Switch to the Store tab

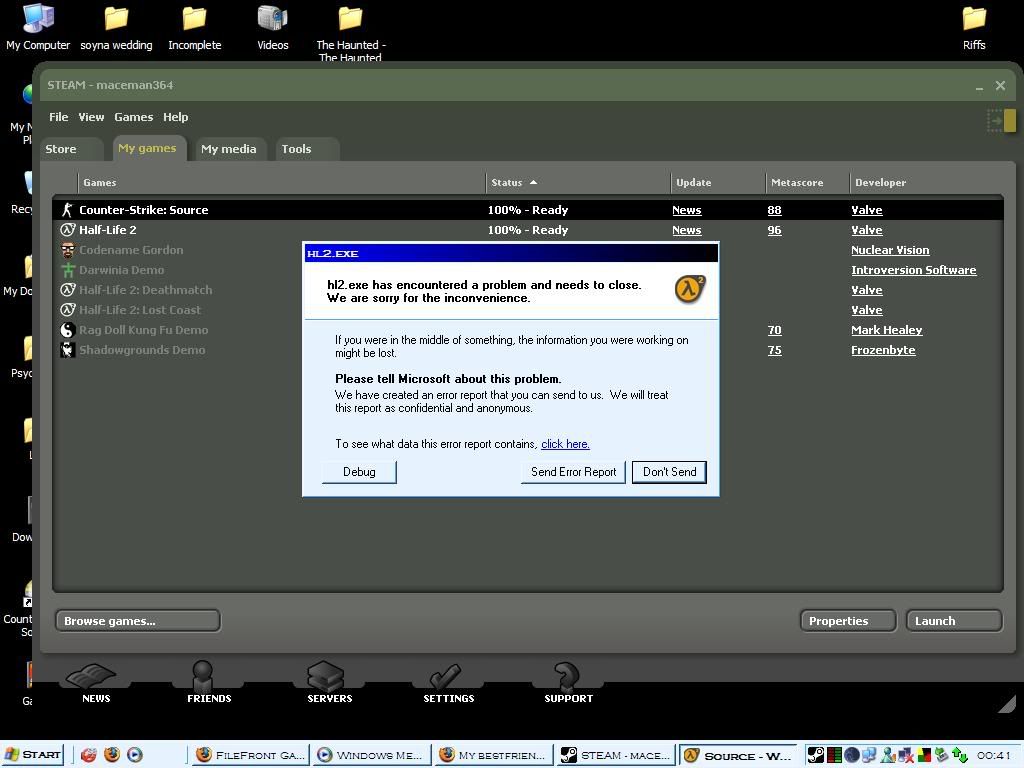[61, 149]
